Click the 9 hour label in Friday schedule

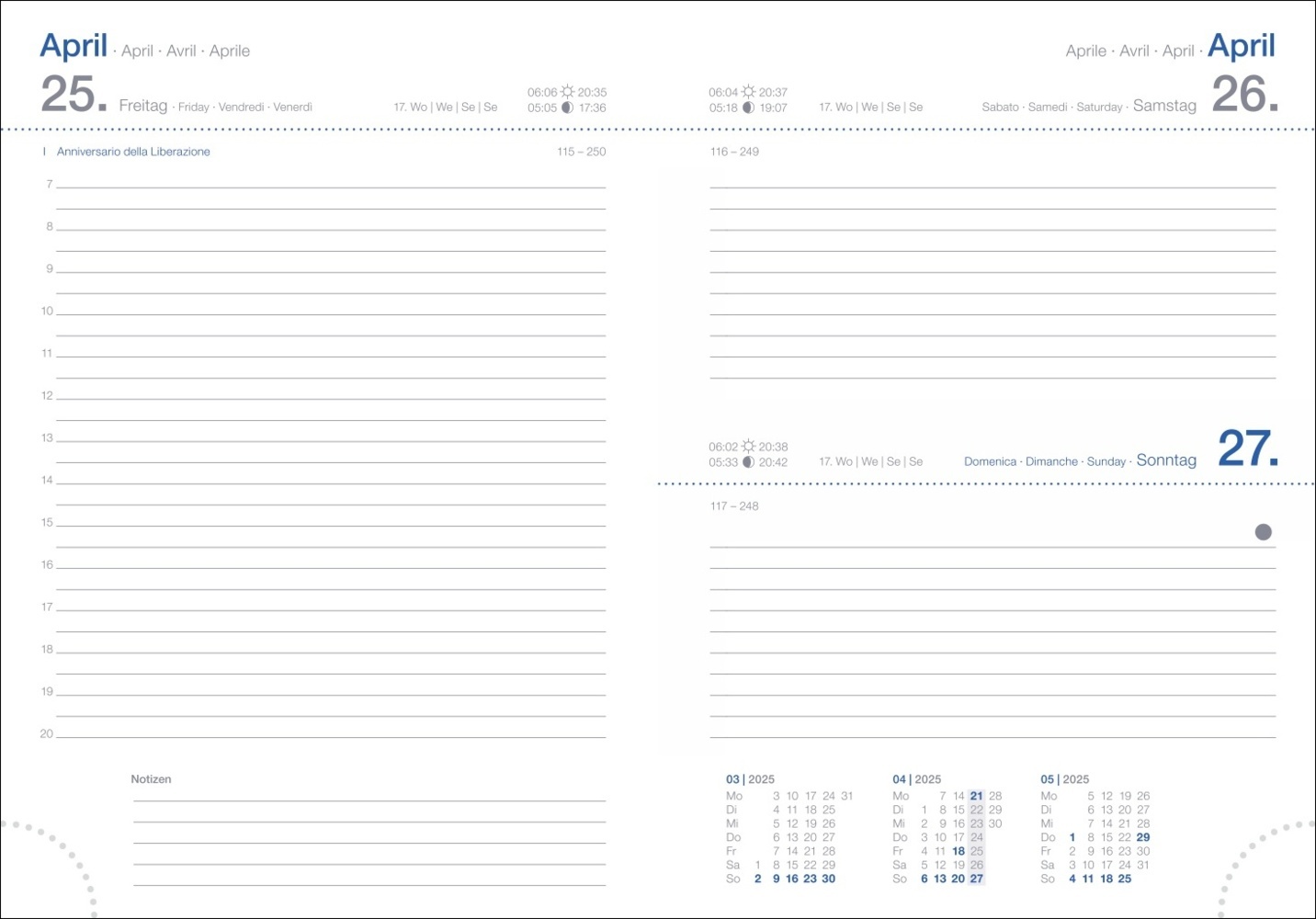tap(50, 269)
